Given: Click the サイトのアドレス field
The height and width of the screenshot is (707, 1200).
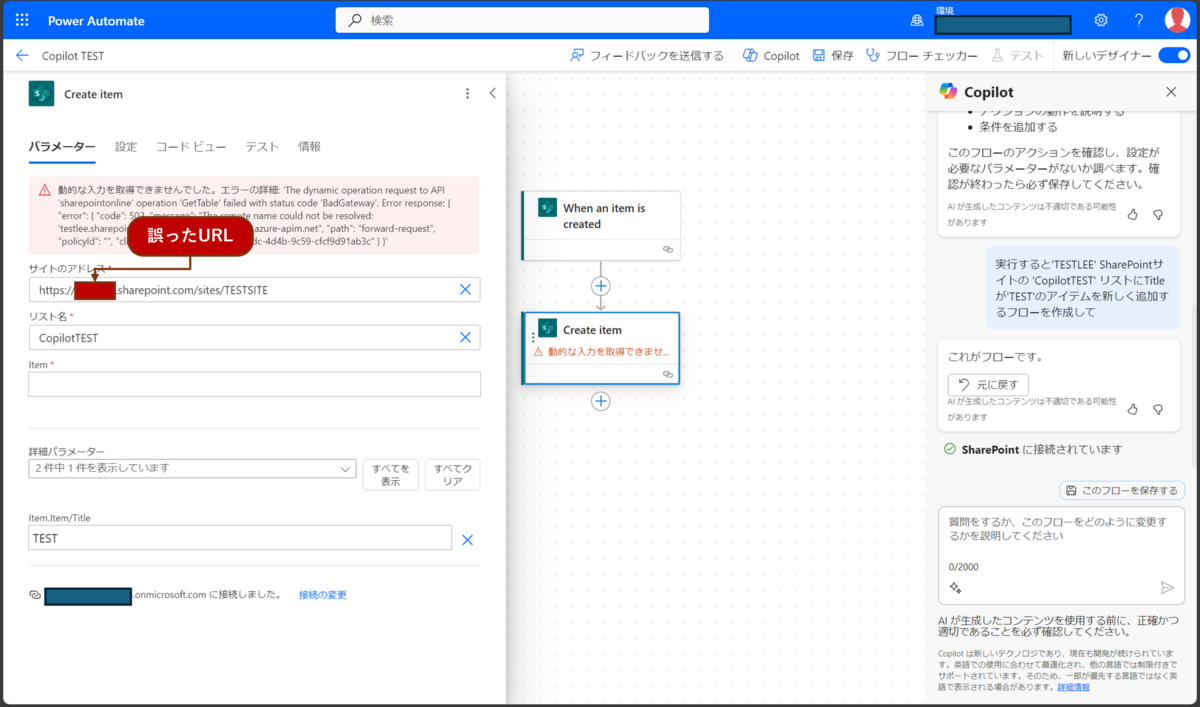Looking at the screenshot, I should click(254, 290).
